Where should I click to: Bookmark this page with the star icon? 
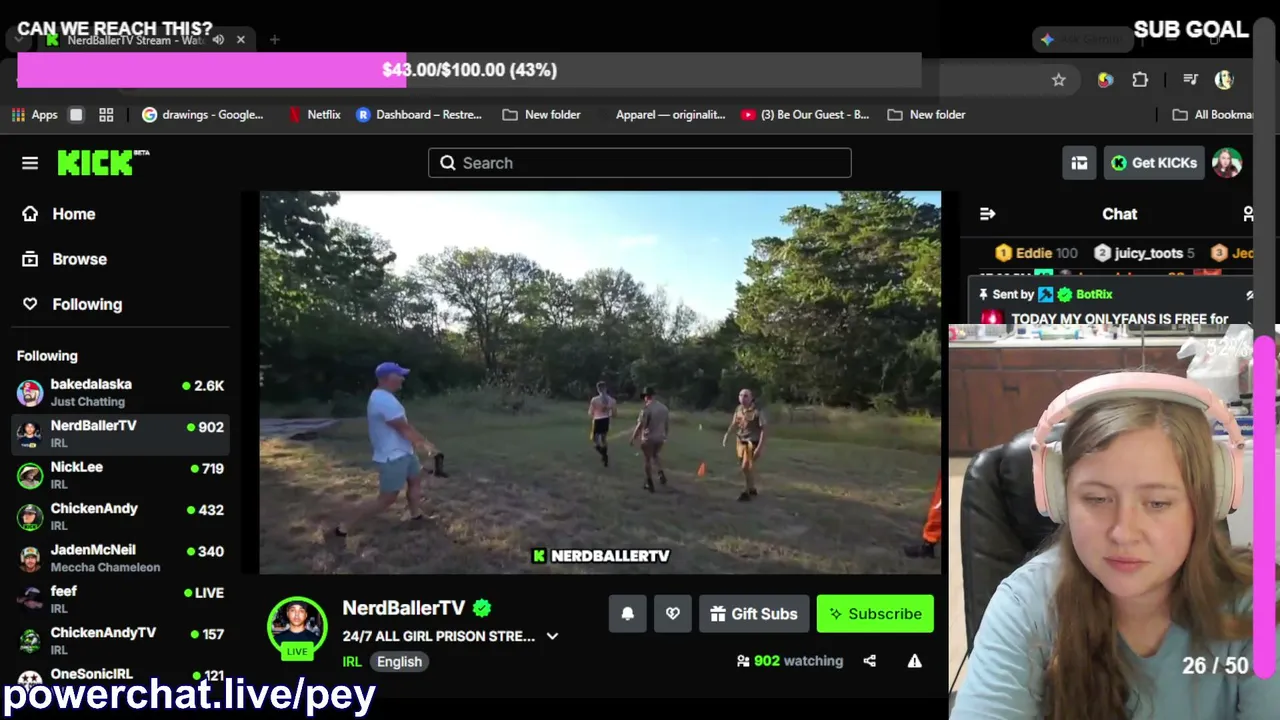click(1059, 80)
